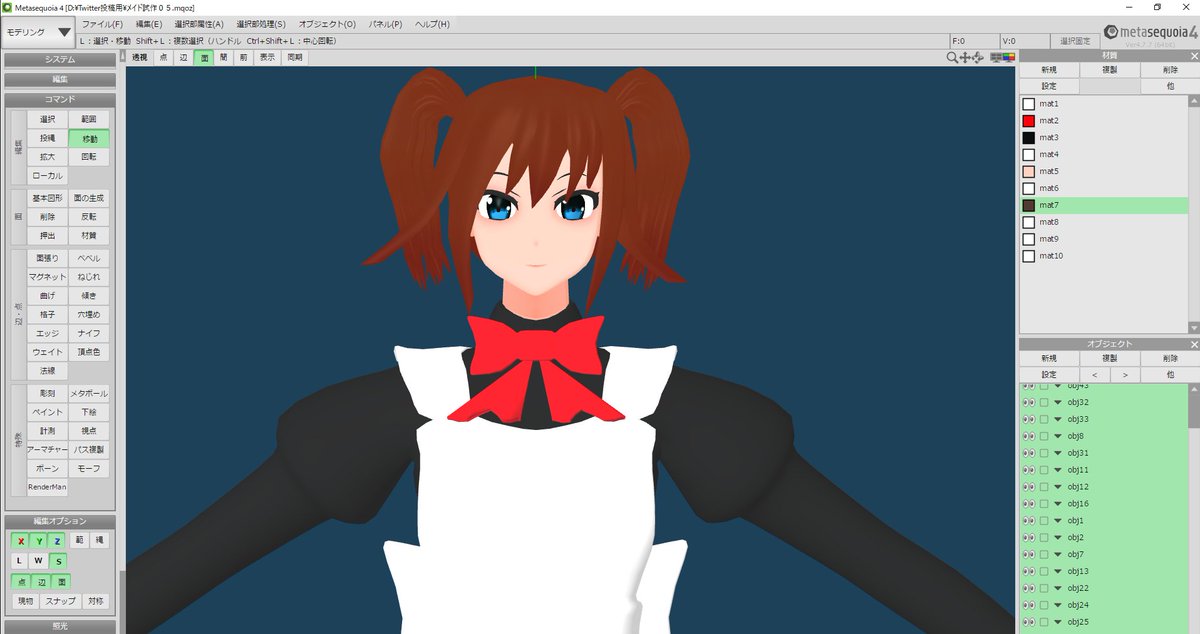1200x634 pixels.
Task: Collapse the obj24 object arrow
Action: coord(1058,605)
